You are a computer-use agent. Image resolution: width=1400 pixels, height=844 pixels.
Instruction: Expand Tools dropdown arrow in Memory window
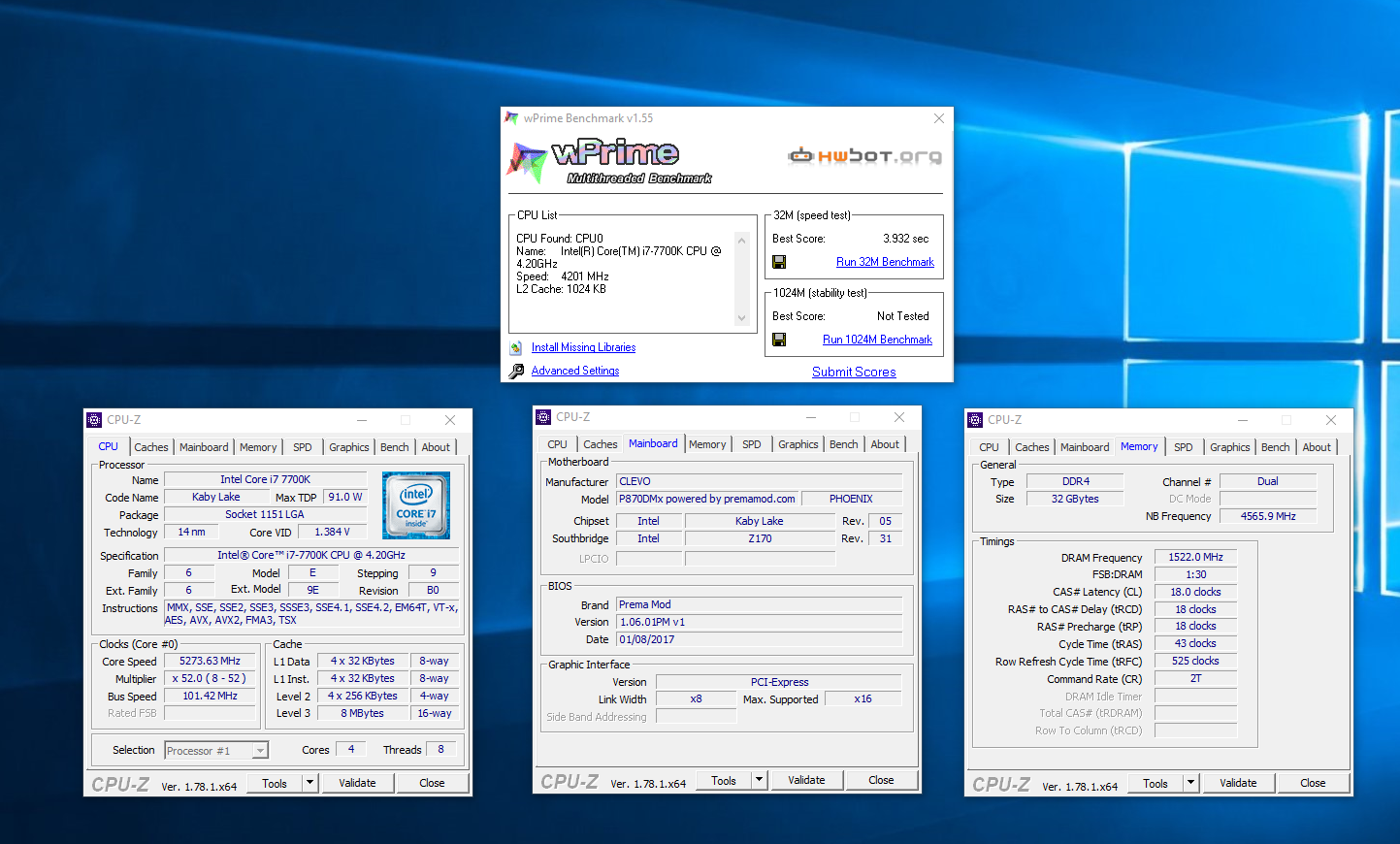pyautogui.click(x=1191, y=783)
